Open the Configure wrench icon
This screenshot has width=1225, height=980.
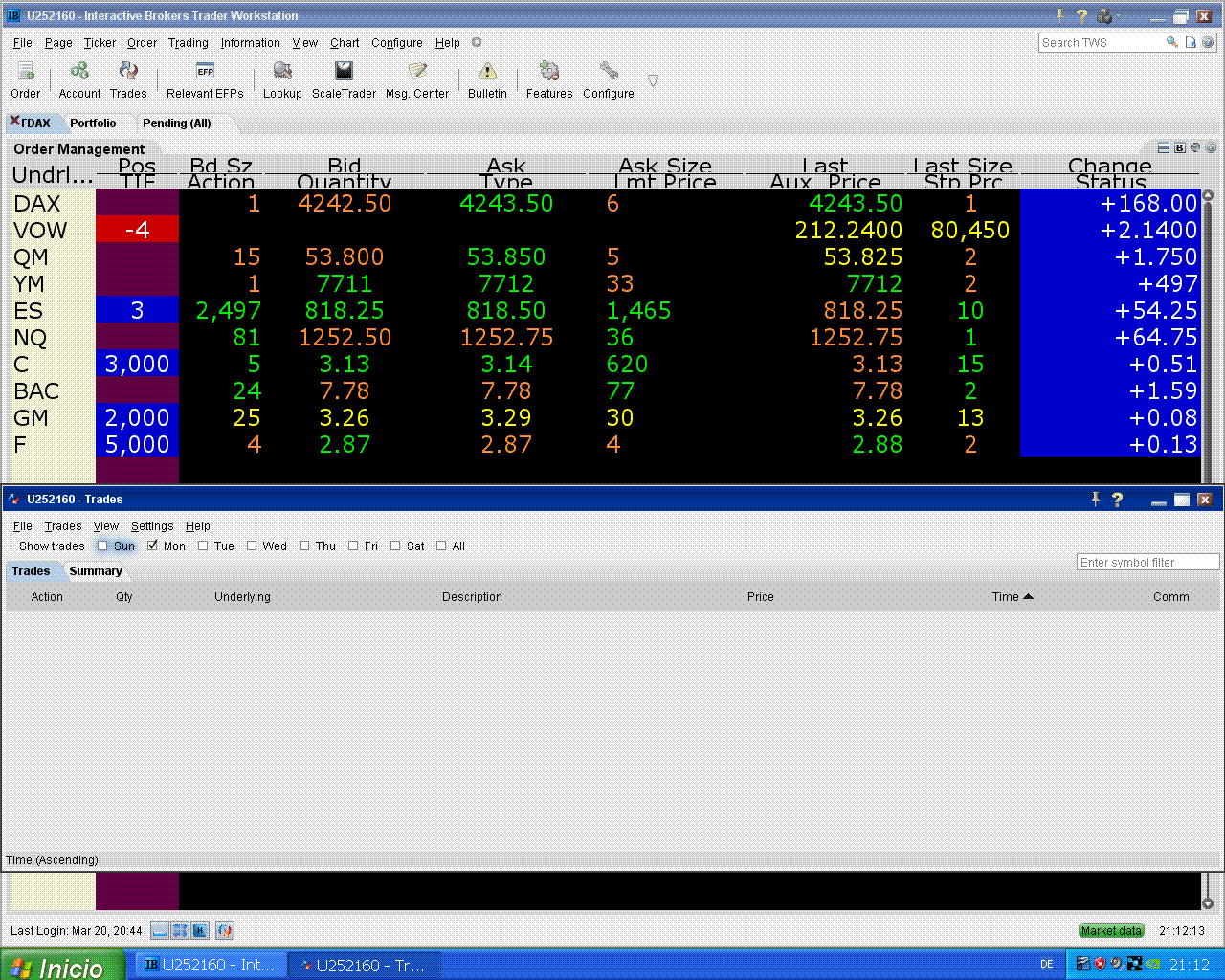pos(609,79)
